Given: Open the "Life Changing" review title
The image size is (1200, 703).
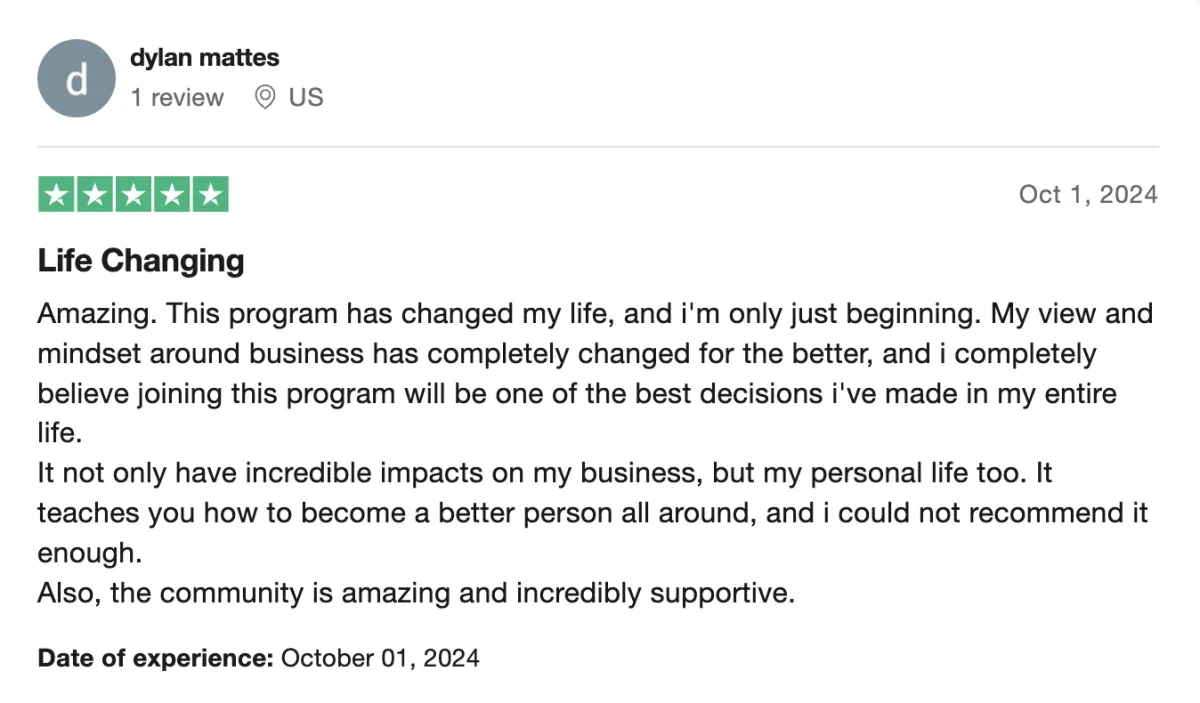Looking at the screenshot, I should [141, 261].
